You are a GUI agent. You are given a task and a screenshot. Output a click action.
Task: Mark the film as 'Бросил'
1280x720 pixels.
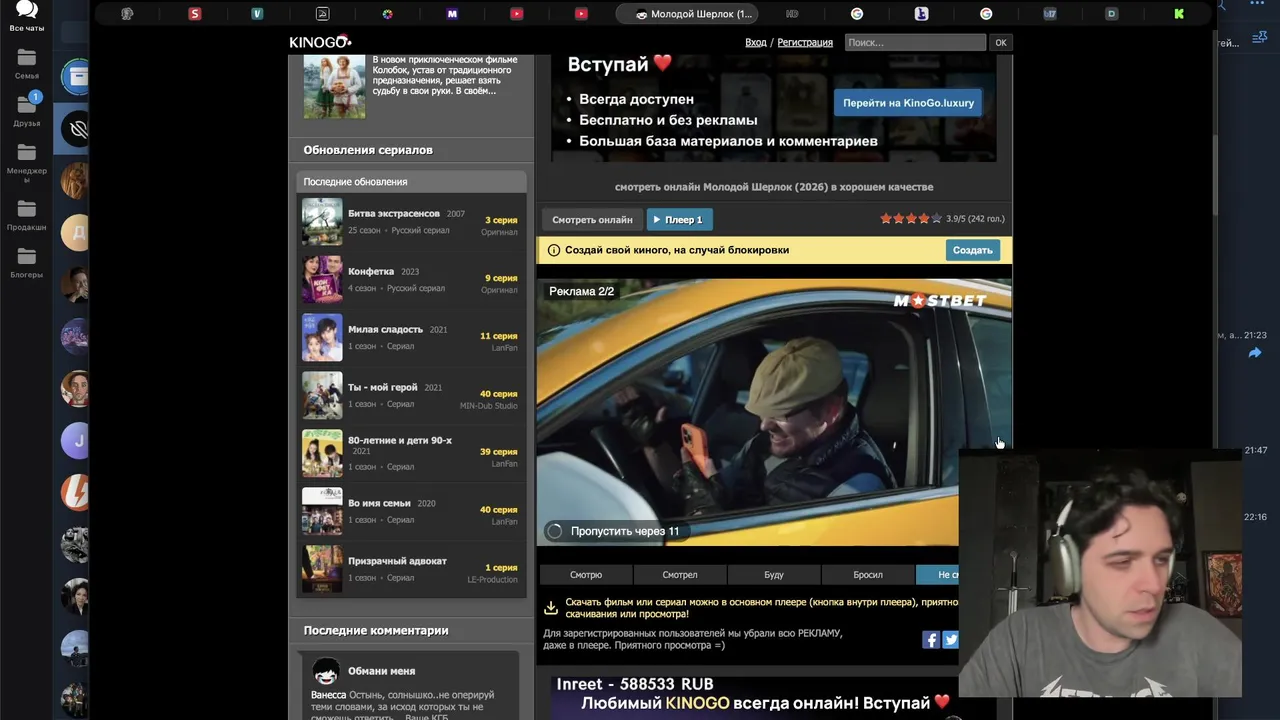[868, 575]
